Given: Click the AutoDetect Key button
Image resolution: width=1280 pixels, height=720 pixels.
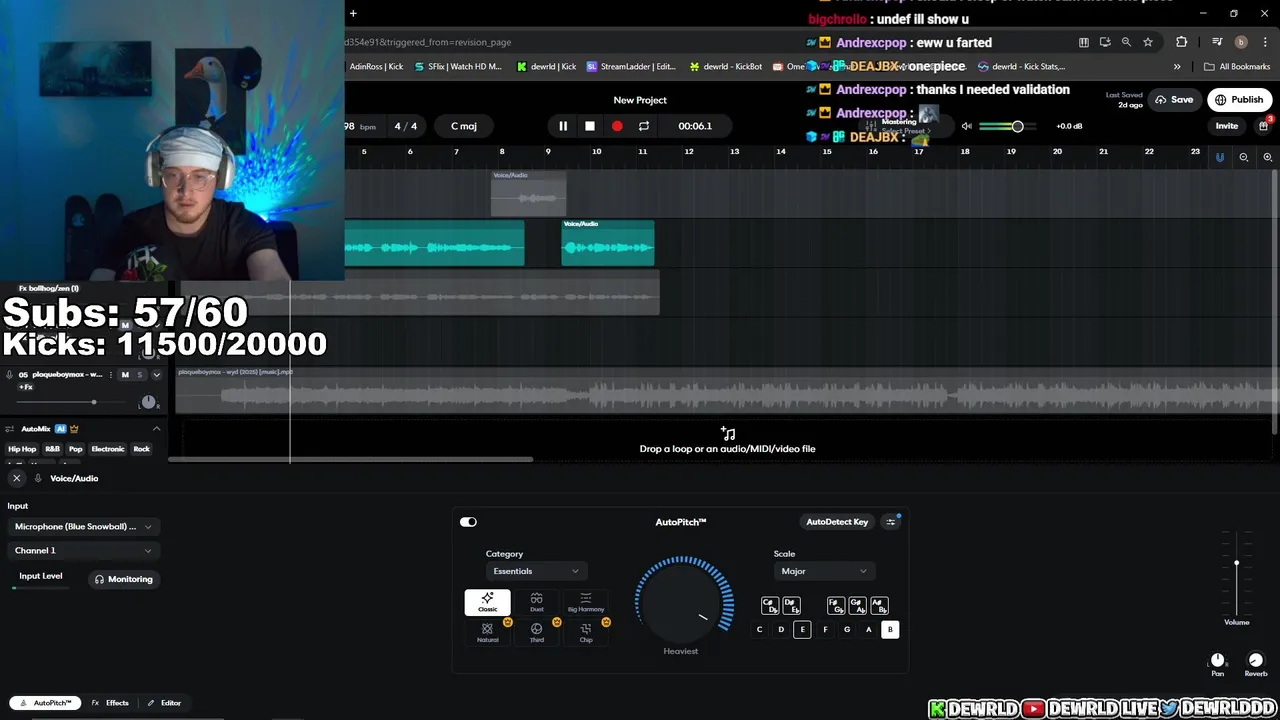Looking at the screenshot, I should (837, 522).
